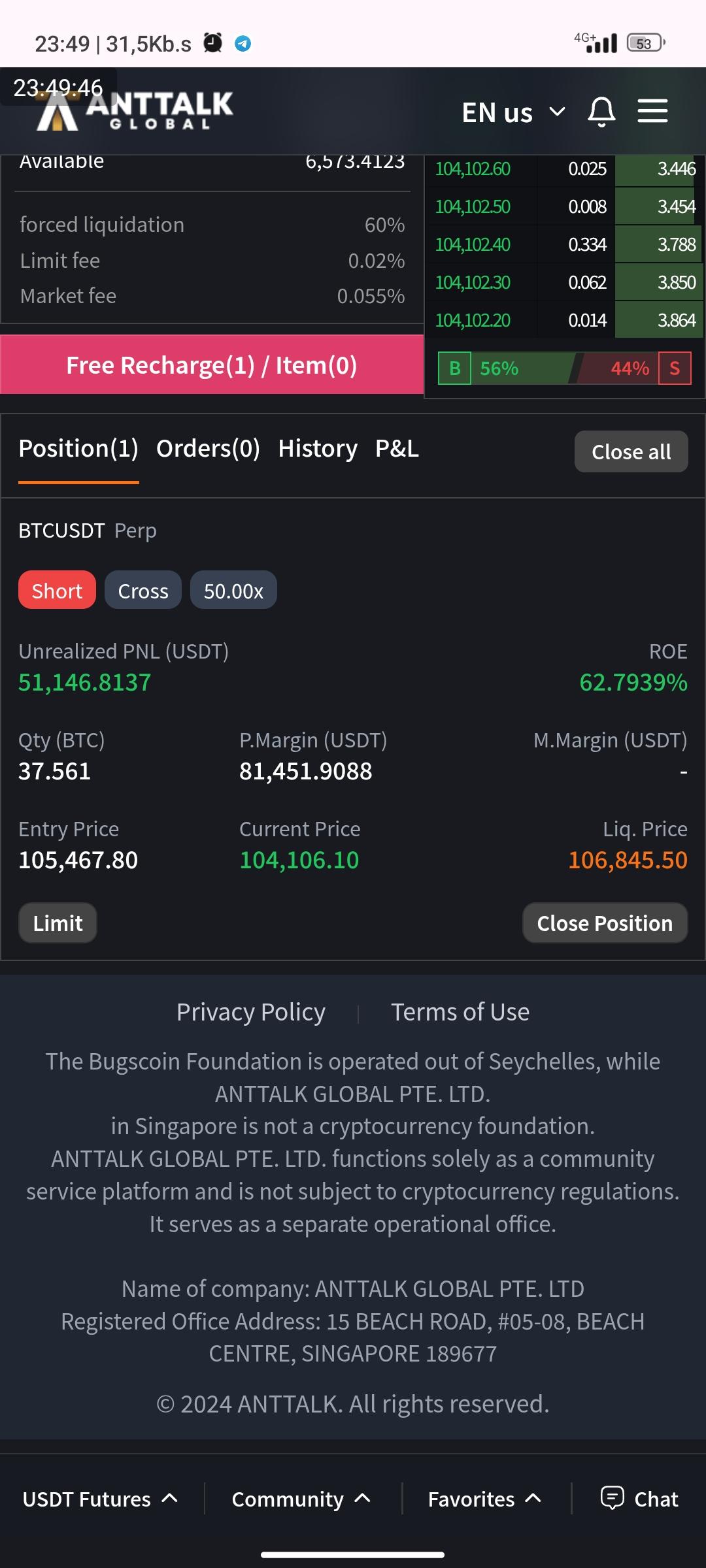Expand the Favorites menu
This screenshot has width=706, height=1568.
tap(484, 1499)
